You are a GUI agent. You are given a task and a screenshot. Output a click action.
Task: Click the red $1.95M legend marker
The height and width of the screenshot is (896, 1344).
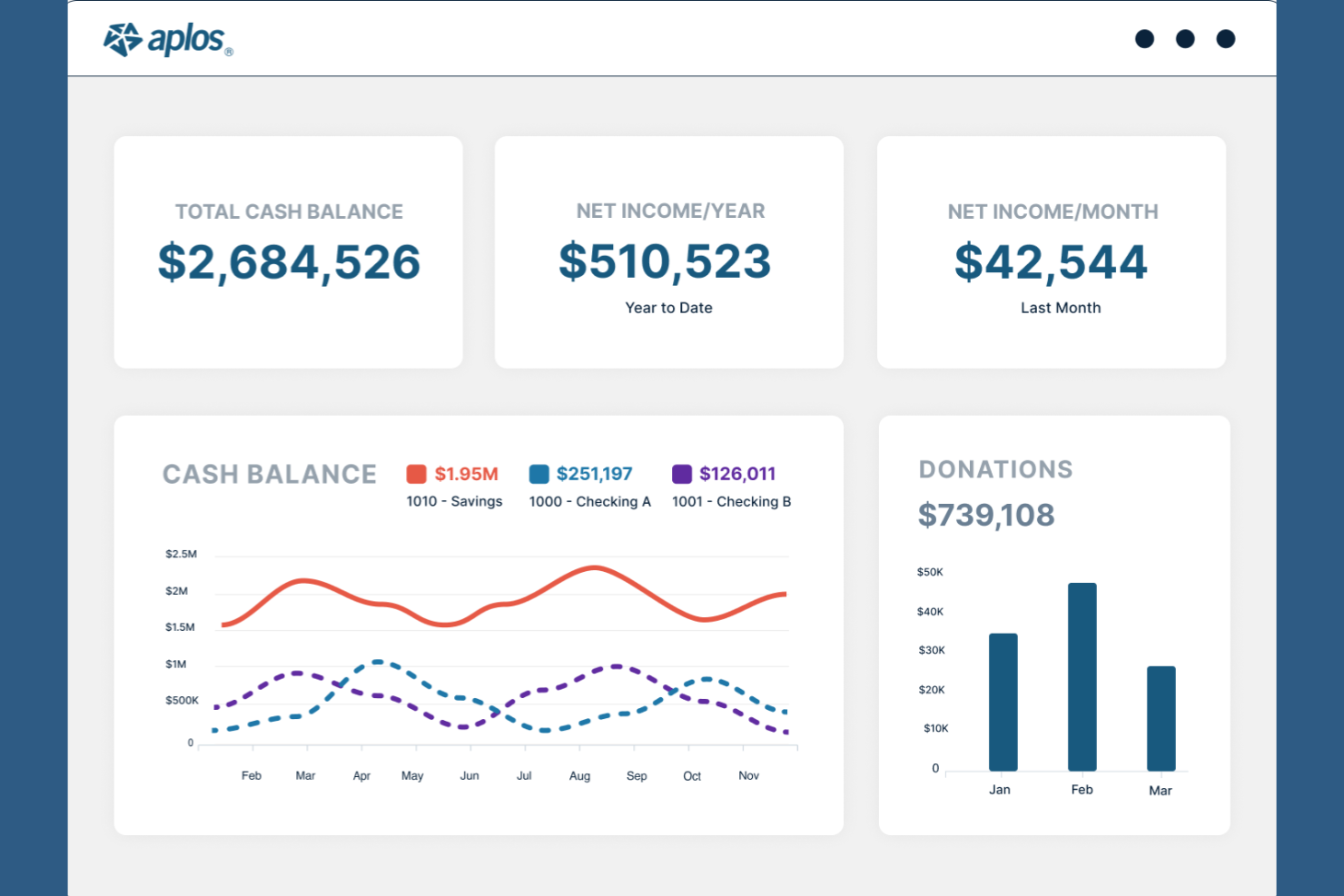416,473
